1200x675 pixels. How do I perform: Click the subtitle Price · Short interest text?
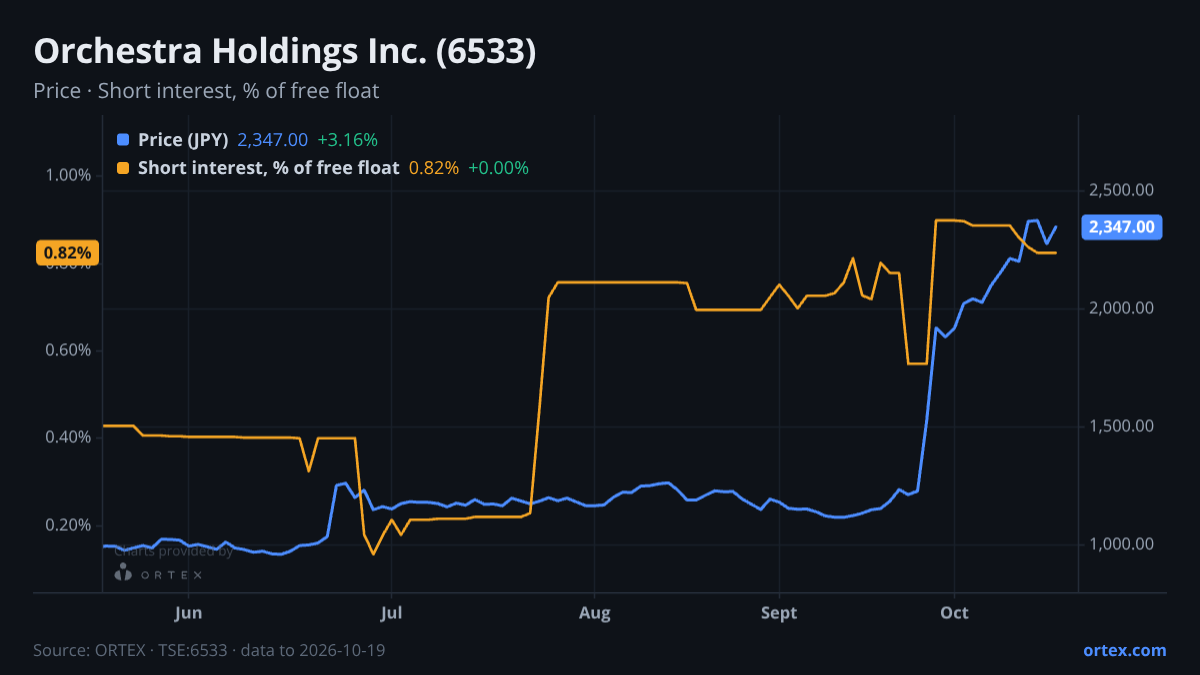point(206,91)
